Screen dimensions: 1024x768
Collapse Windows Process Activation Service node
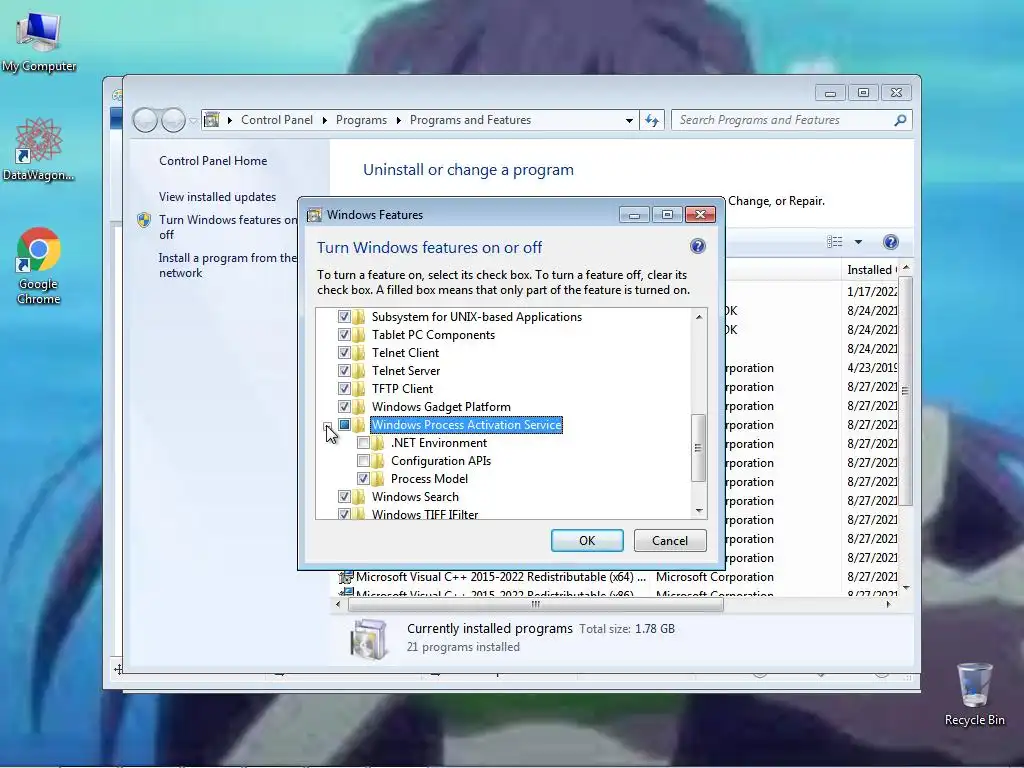pos(327,426)
